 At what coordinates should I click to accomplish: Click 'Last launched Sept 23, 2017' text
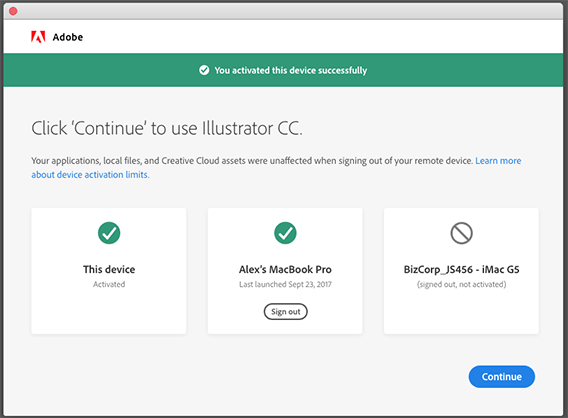point(285,284)
